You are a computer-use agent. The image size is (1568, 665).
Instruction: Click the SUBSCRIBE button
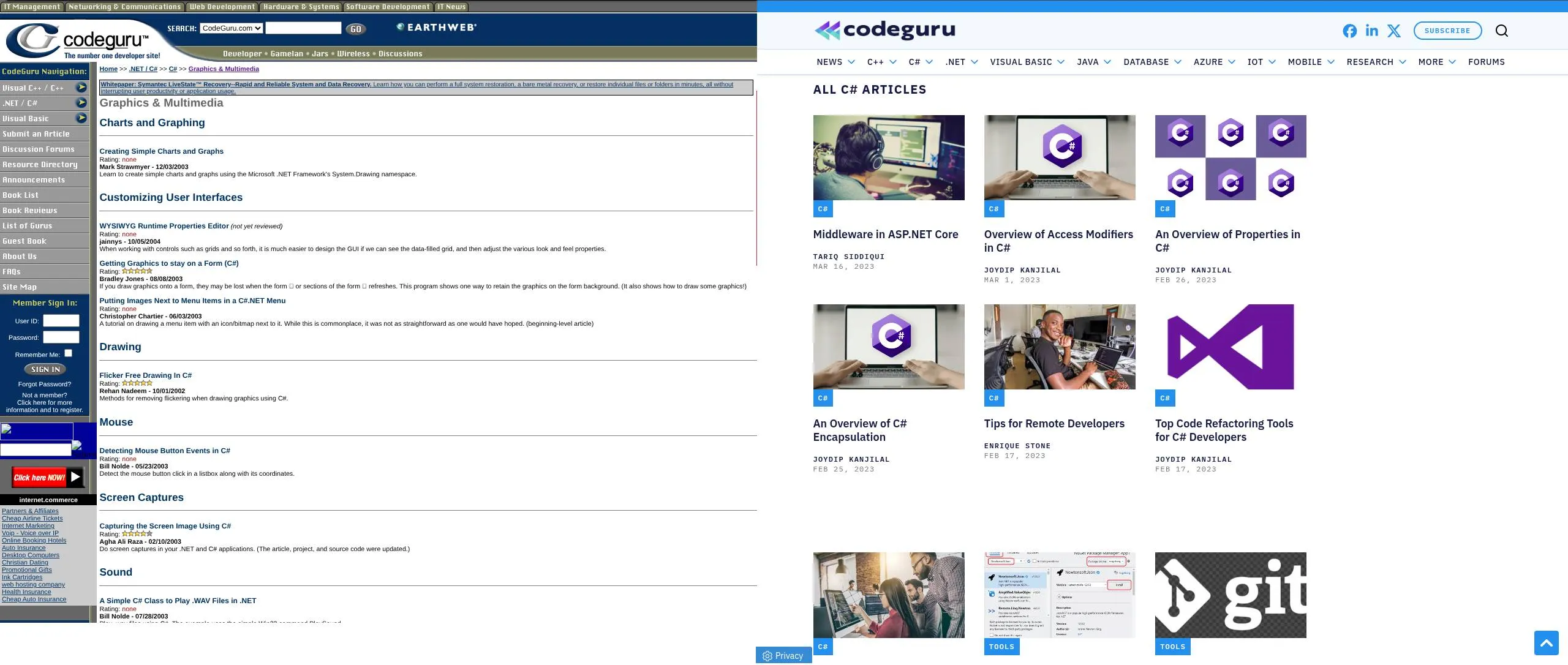(x=1447, y=31)
